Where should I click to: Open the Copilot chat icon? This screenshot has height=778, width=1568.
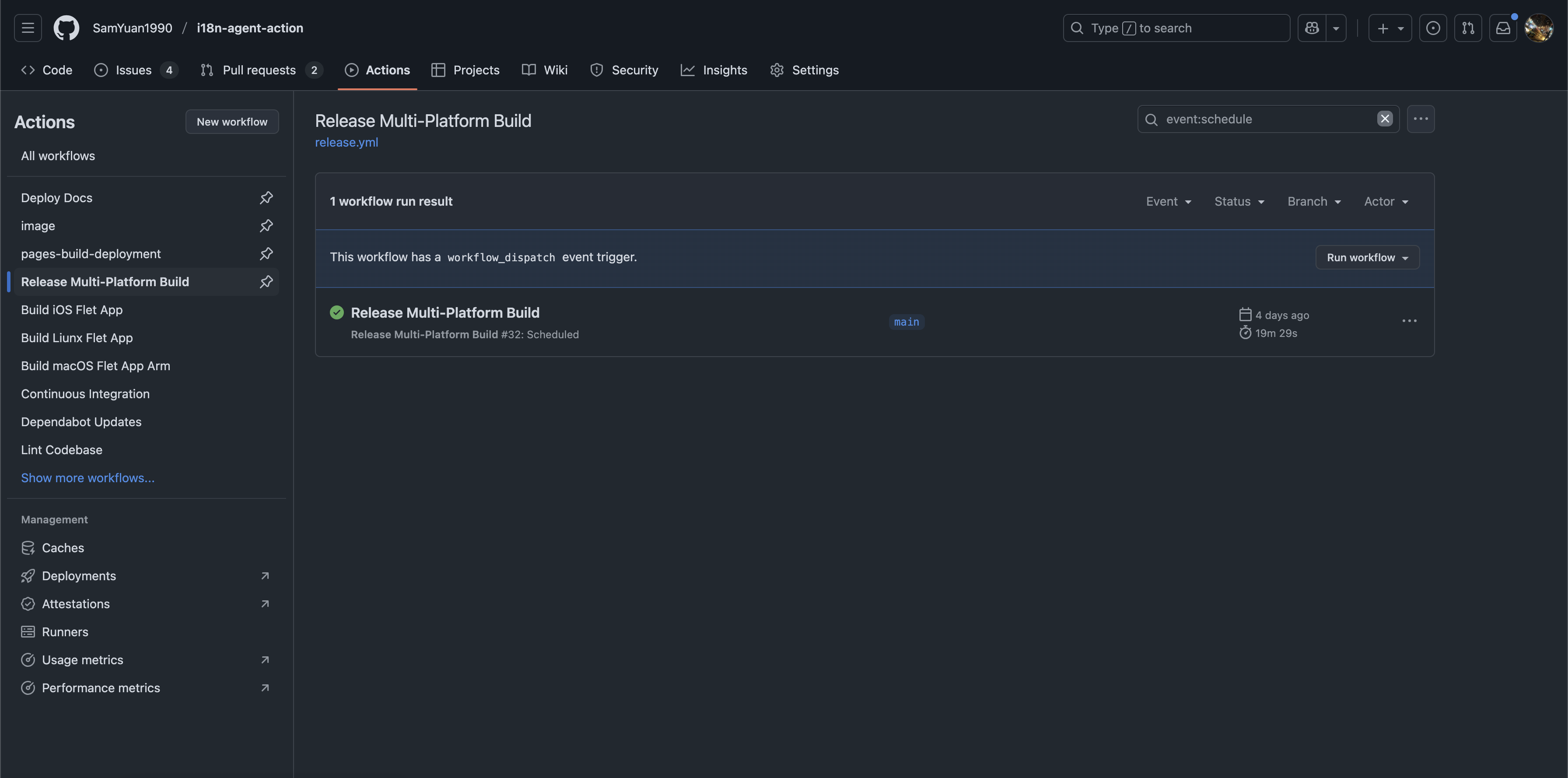click(x=1312, y=28)
